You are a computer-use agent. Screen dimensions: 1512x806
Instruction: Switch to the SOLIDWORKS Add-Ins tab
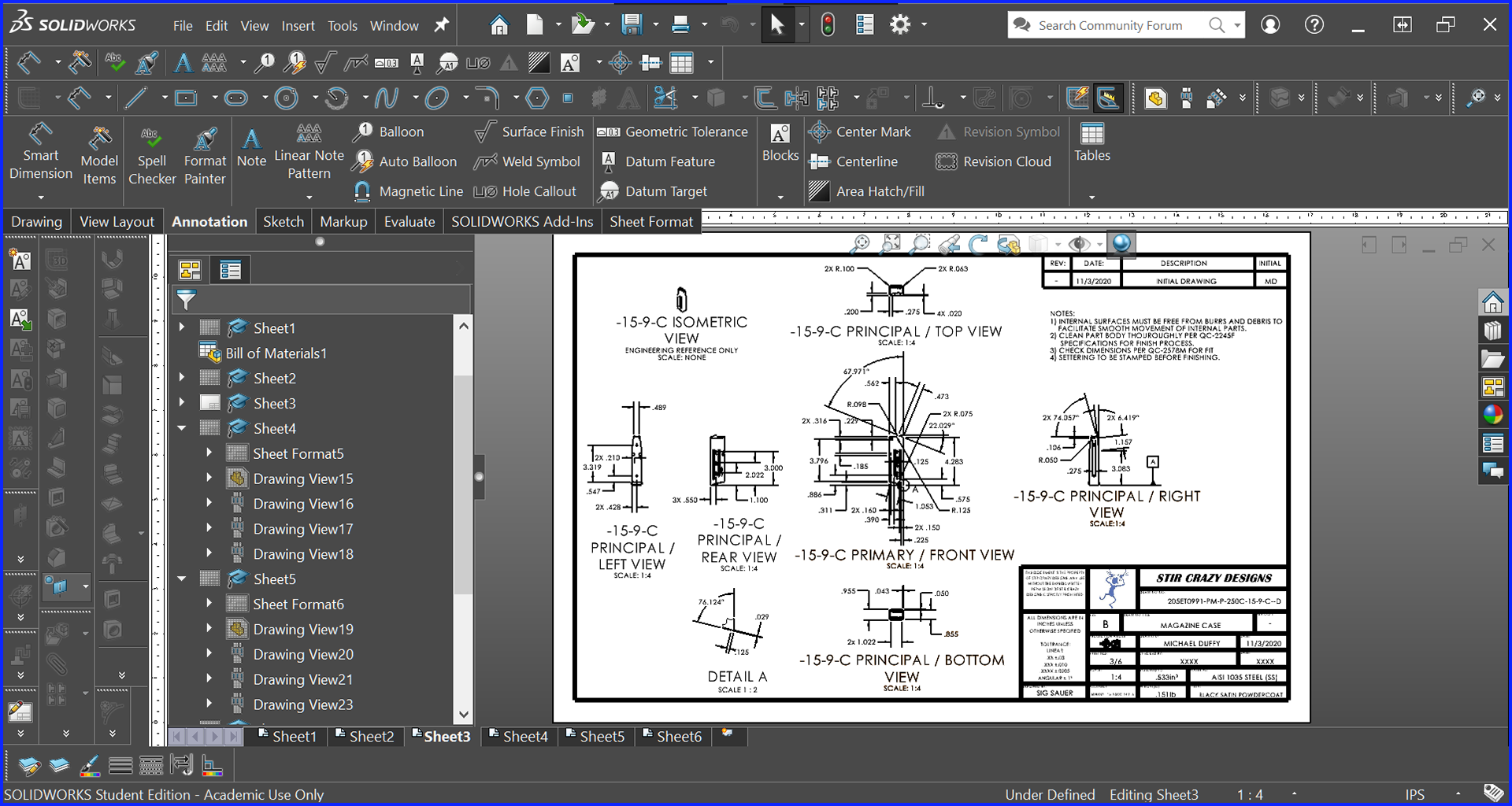(x=522, y=222)
